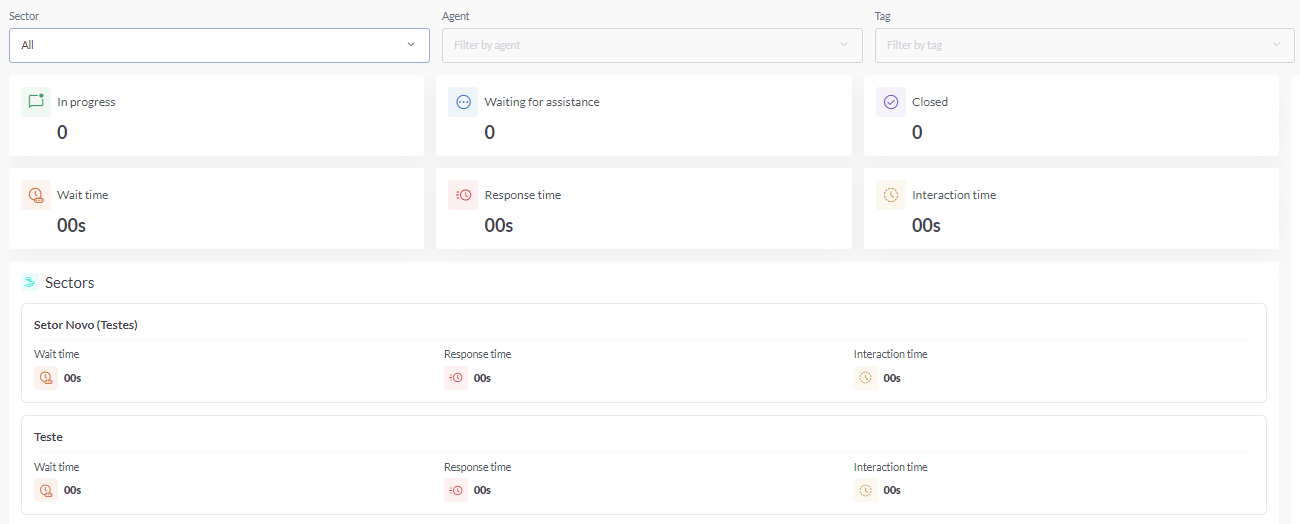This screenshot has height=524, width=1300.
Task: Click the Sectors heading icon
Action: point(30,283)
